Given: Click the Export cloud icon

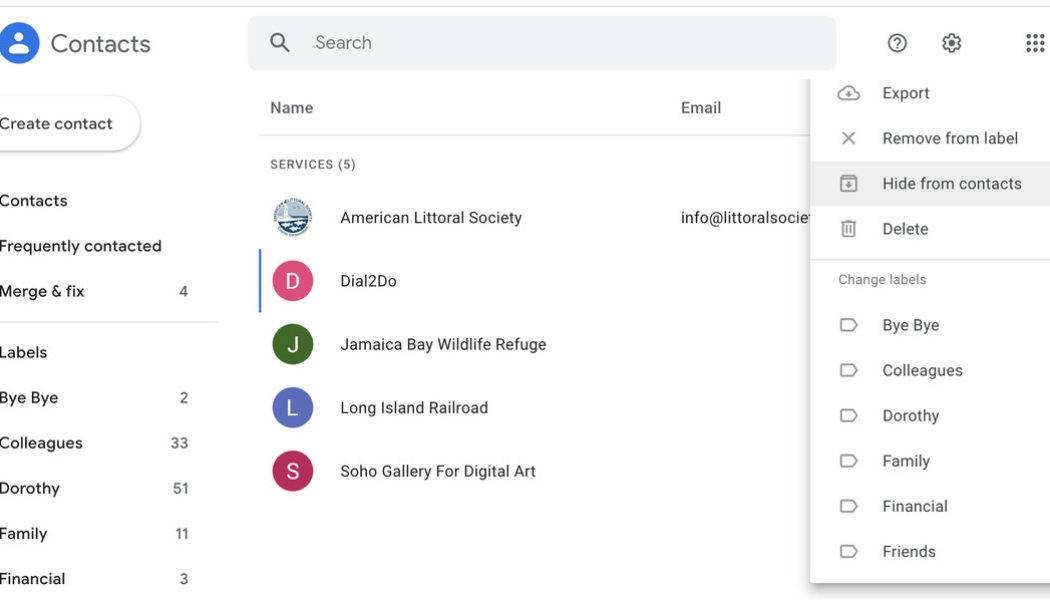Looking at the screenshot, I should point(849,92).
